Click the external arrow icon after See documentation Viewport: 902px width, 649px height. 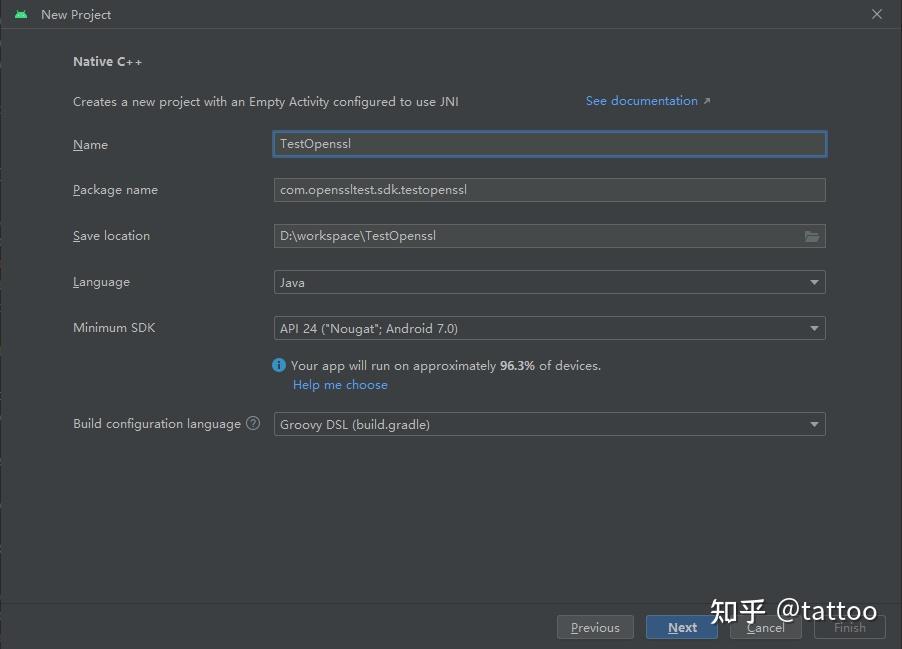tap(707, 101)
